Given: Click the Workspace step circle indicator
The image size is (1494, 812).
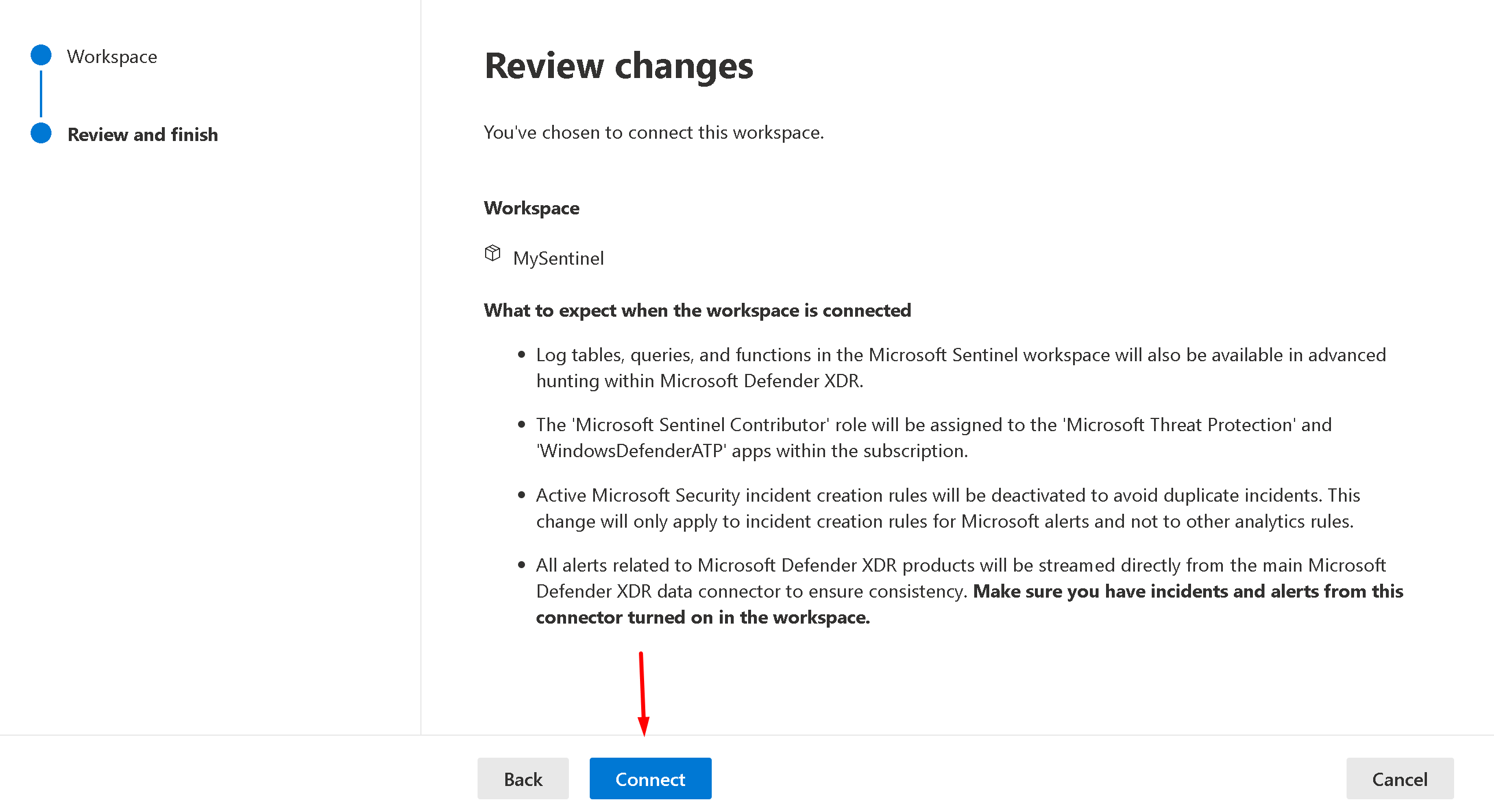Looking at the screenshot, I should (x=41, y=55).
